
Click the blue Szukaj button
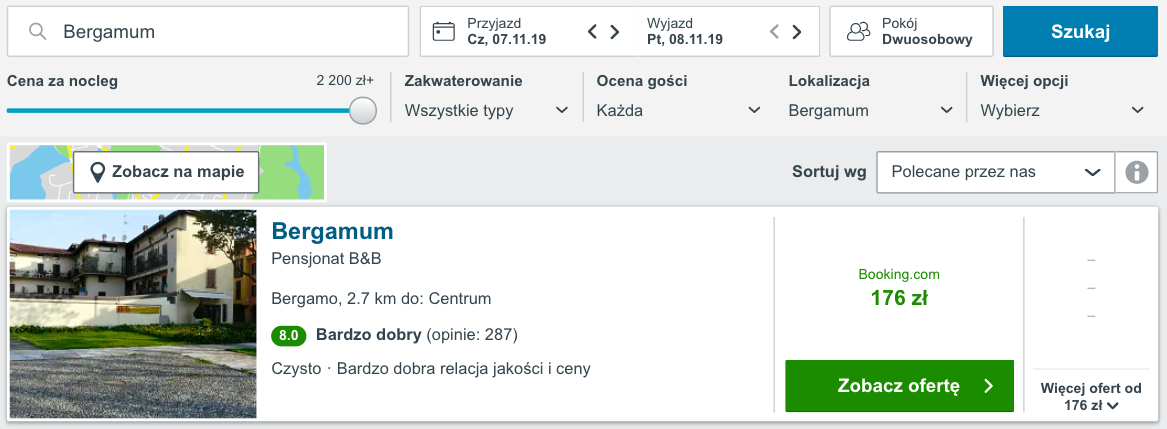(x=1081, y=31)
